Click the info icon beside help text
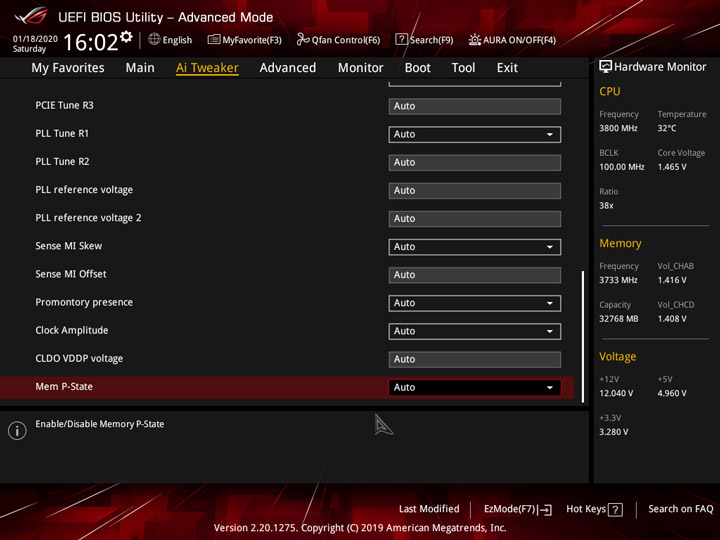The width and height of the screenshot is (720, 540). 17,431
